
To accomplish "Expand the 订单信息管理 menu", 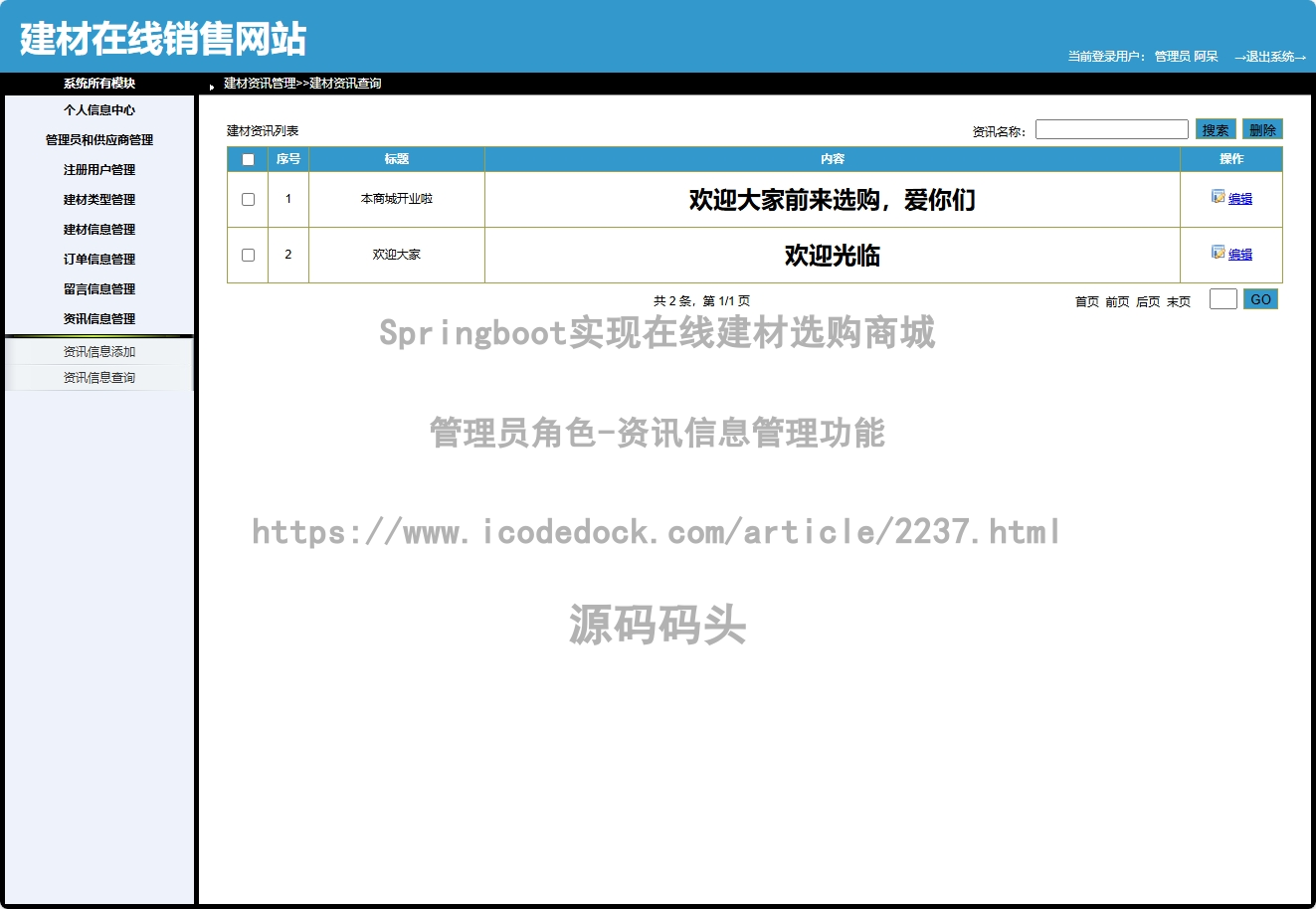I will (99, 260).
